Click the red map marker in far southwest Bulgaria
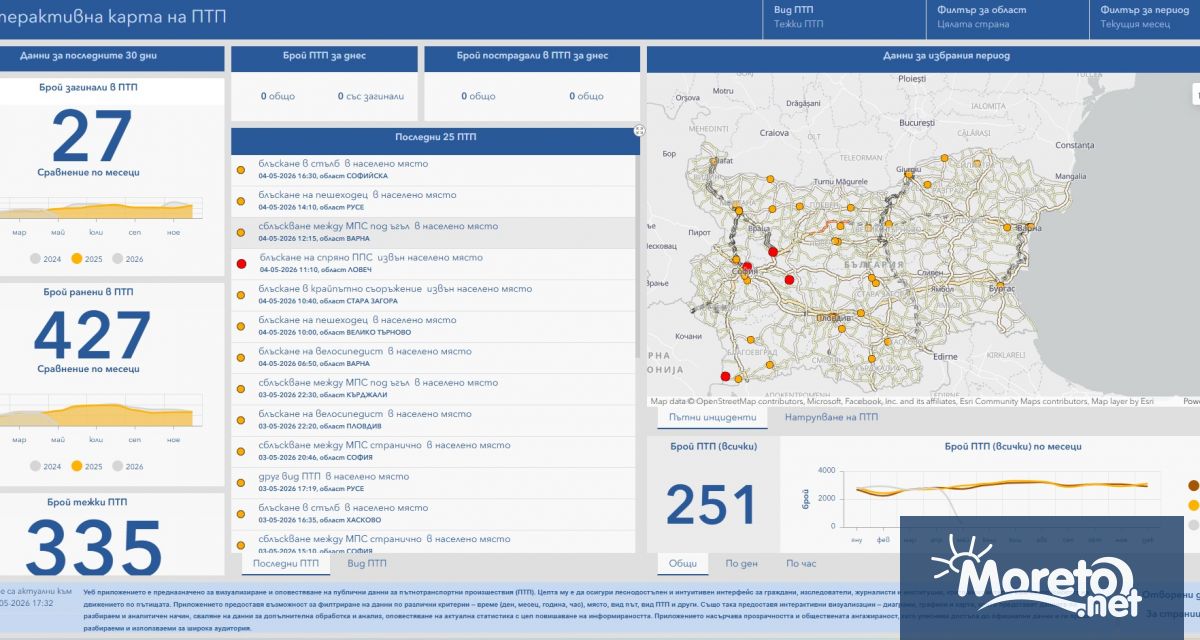Image resolution: width=1200 pixels, height=640 pixels. click(725, 376)
